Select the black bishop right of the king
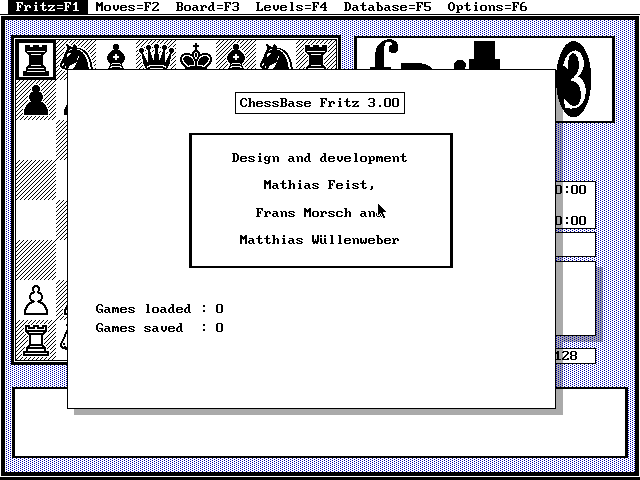This screenshot has height=480, width=640. click(x=236, y=56)
